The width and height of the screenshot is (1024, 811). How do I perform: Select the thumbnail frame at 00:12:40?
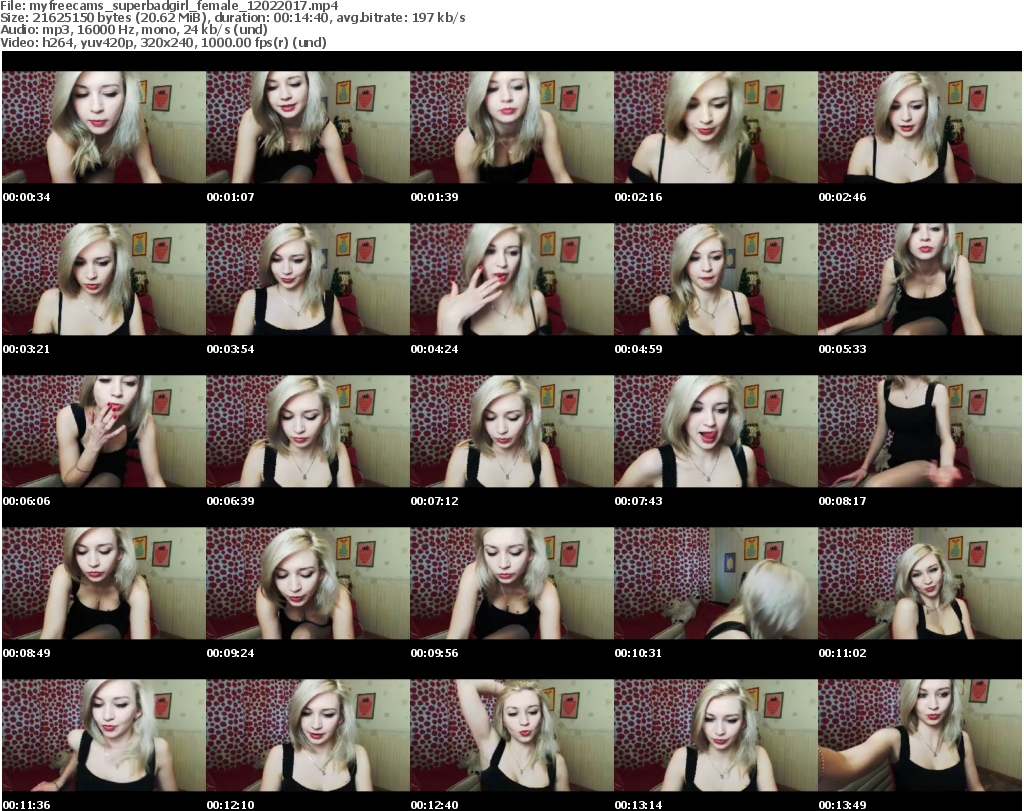[x=512, y=735]
